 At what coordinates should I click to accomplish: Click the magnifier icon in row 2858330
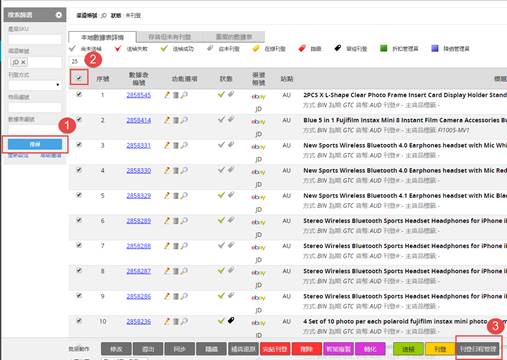184,170
